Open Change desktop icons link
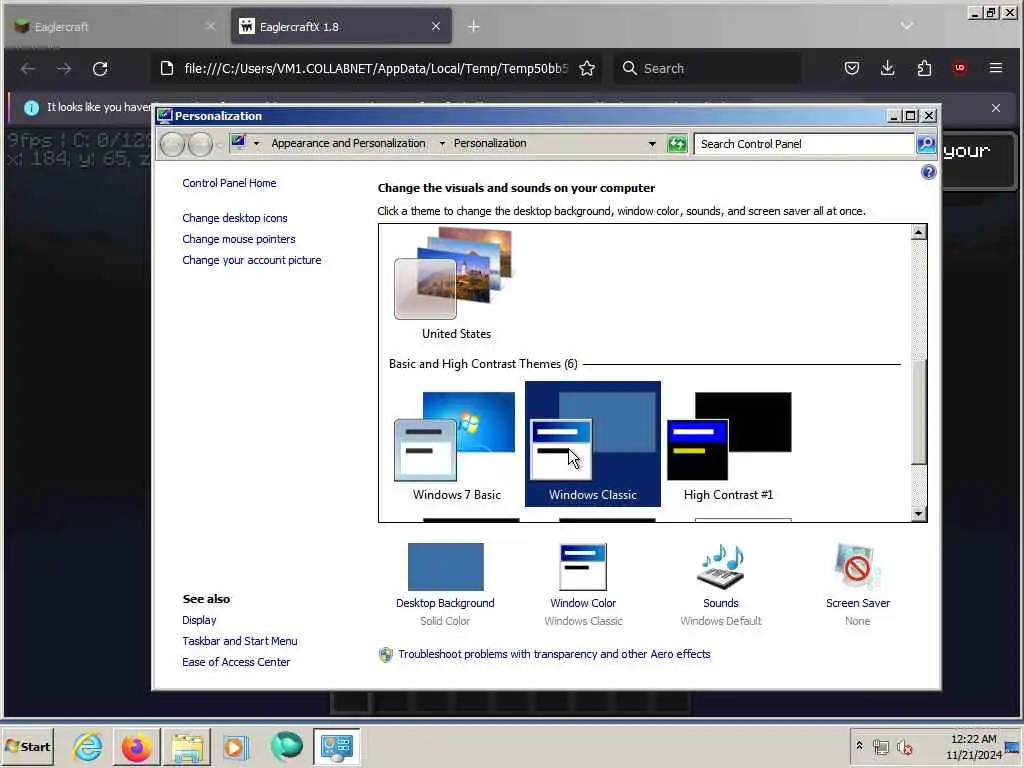 tap(234, 218)
